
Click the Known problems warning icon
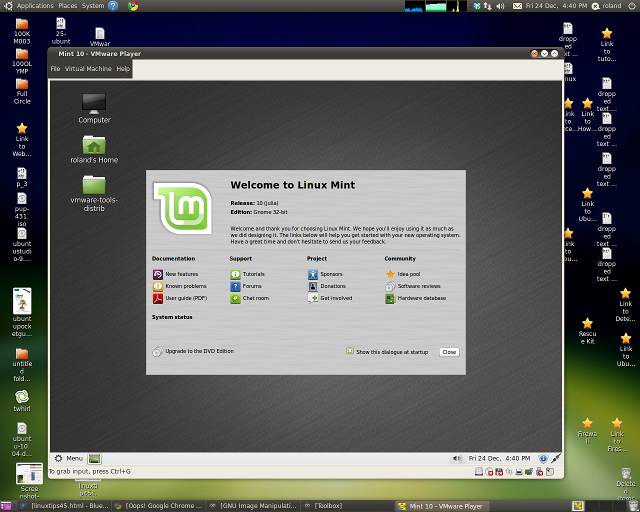pyautogui.click(x=158, y=286)
